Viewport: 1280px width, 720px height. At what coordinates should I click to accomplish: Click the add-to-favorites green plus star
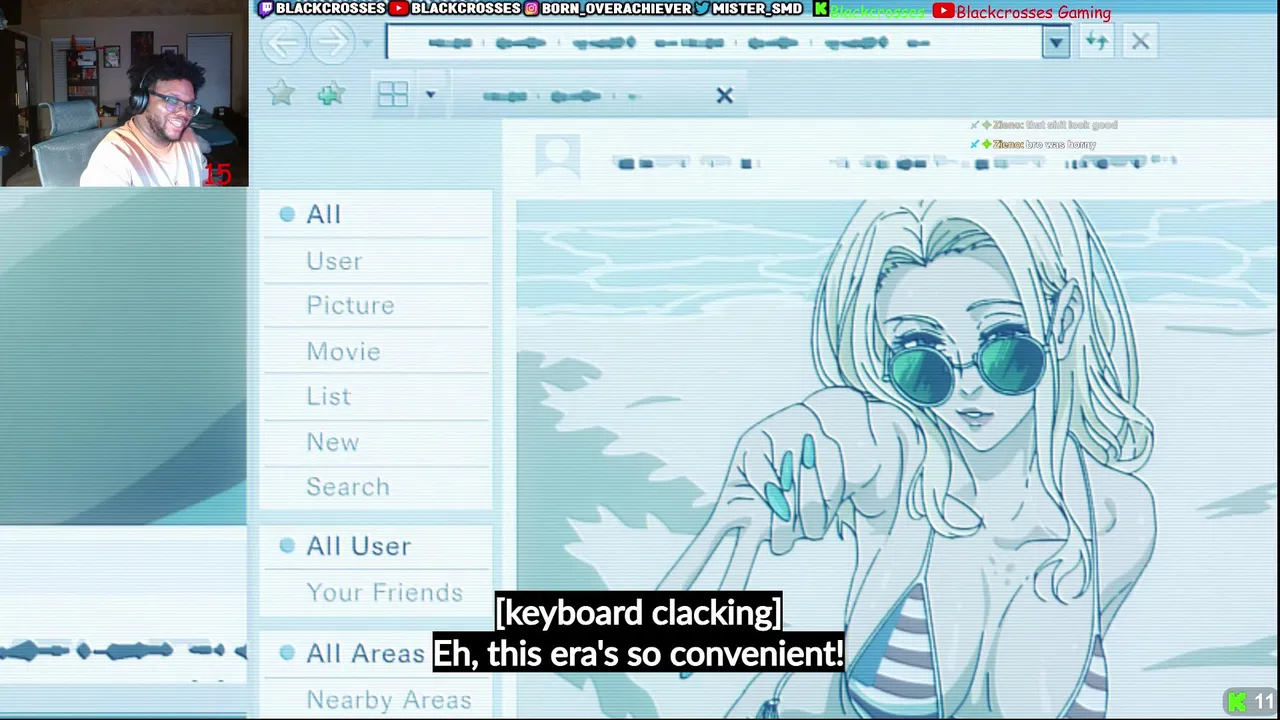tap(331, 94)
